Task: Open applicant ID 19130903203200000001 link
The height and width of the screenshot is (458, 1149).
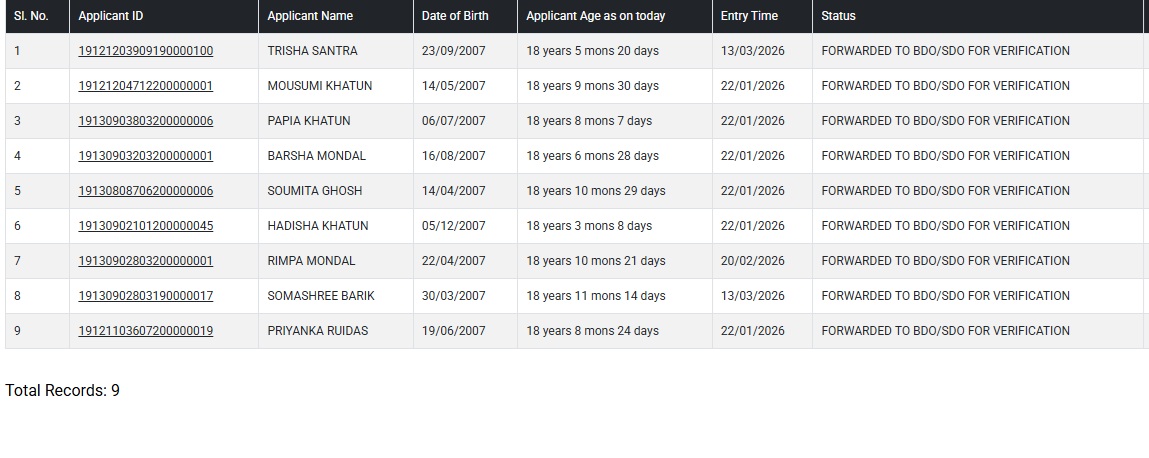Action: click(145, 156)
